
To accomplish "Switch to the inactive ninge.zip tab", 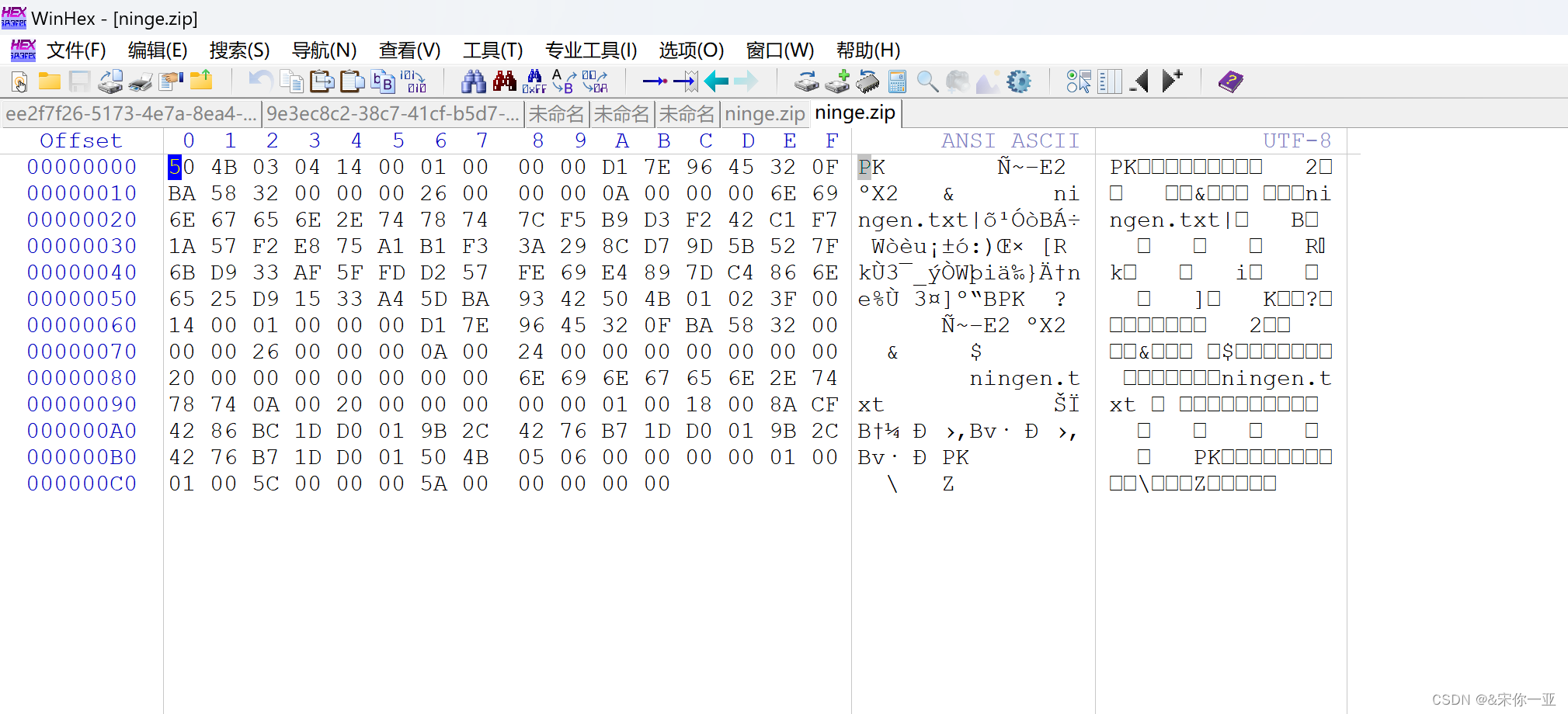I will [x=765, y=114].
